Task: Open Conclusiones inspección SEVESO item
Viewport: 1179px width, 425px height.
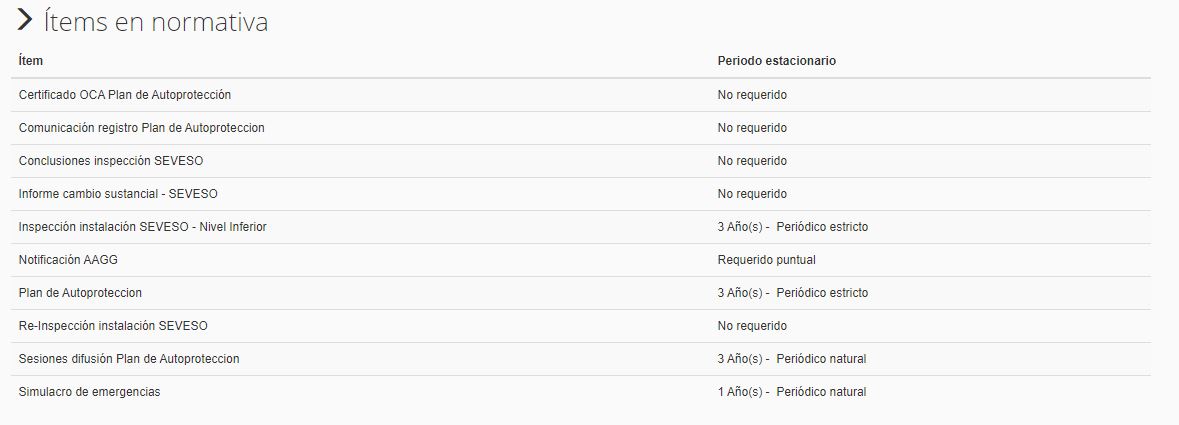Action: pyautogui.click(x=111, y=161)
